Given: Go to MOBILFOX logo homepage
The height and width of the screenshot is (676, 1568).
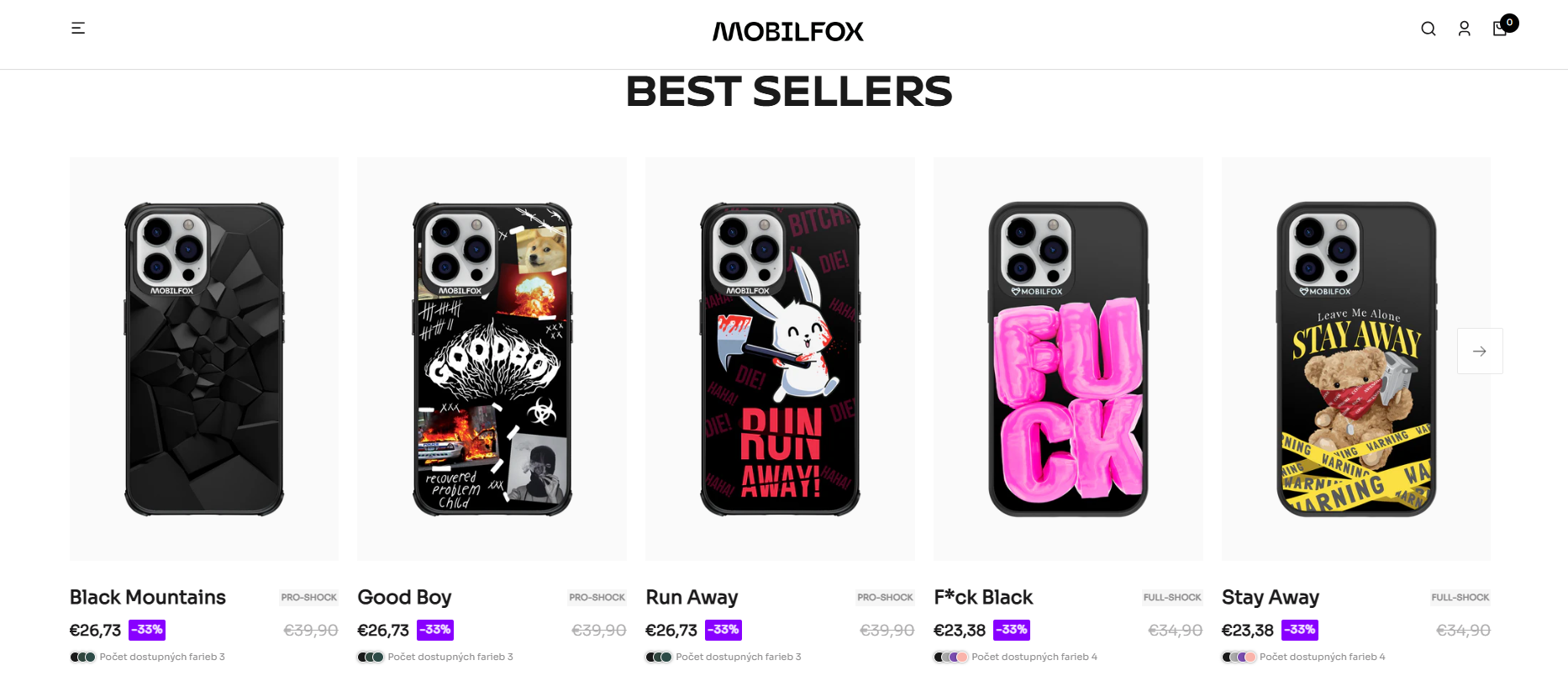Looking at the screenshot, I should [788, 31].
